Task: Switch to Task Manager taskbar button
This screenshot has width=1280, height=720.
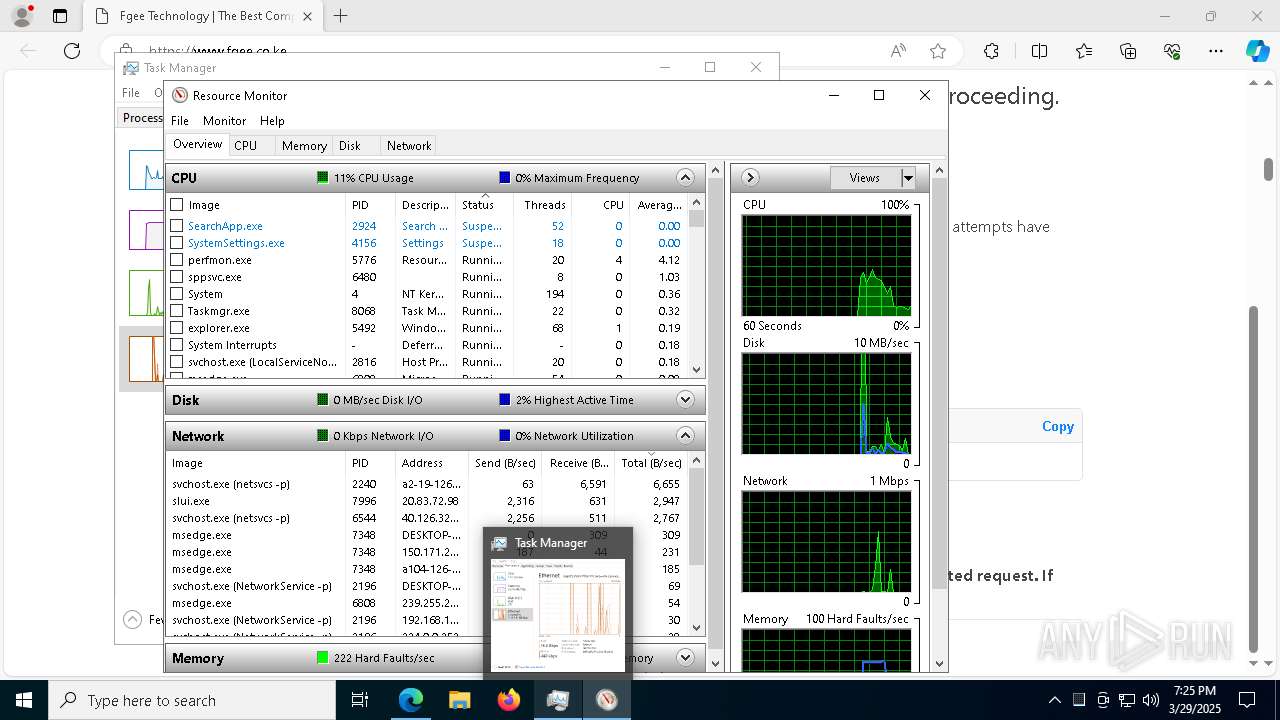Action: pyautogui.click(x=558, y=700)
